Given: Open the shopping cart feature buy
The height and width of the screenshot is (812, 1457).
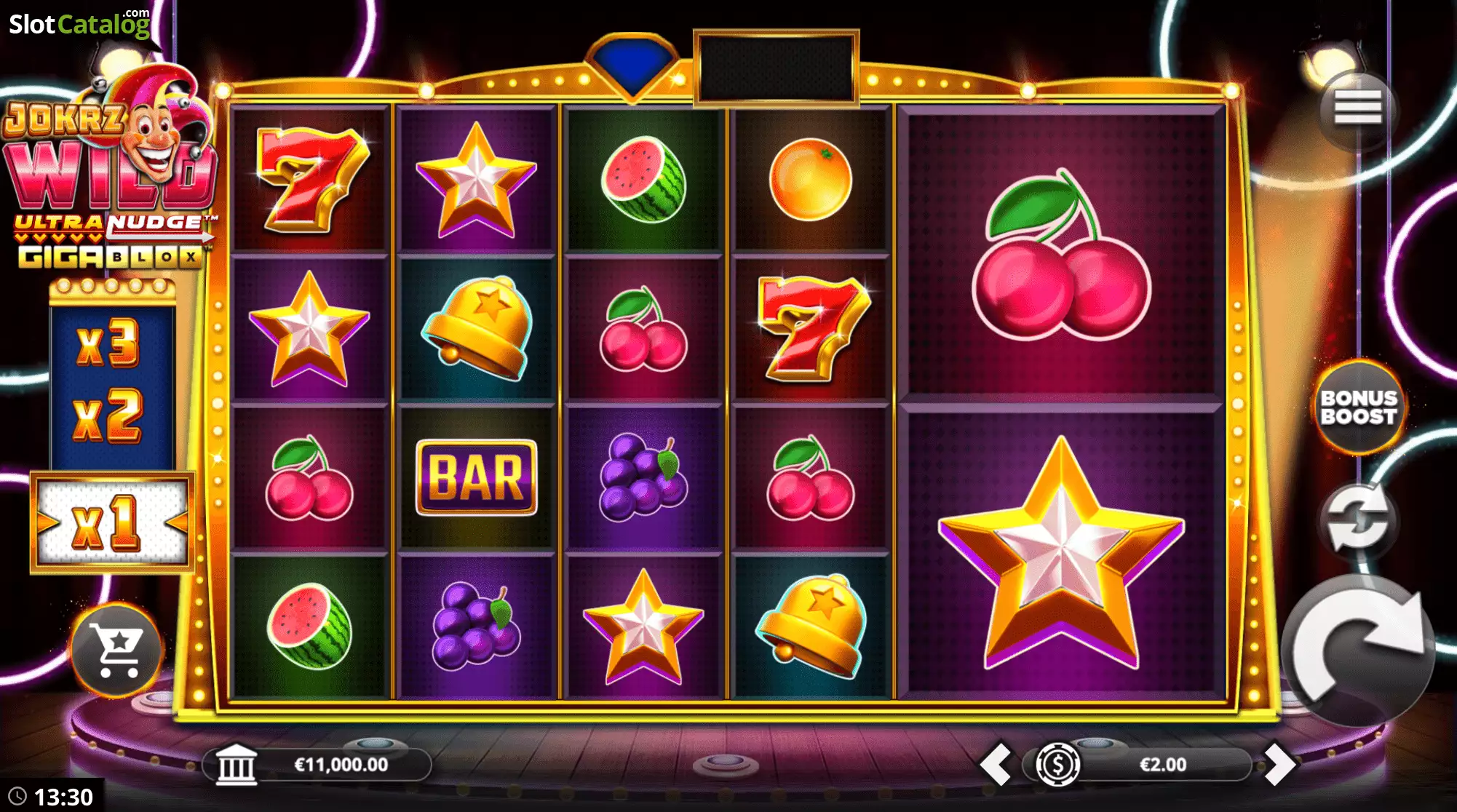Looking at the screenshot, I should point(116,650).
